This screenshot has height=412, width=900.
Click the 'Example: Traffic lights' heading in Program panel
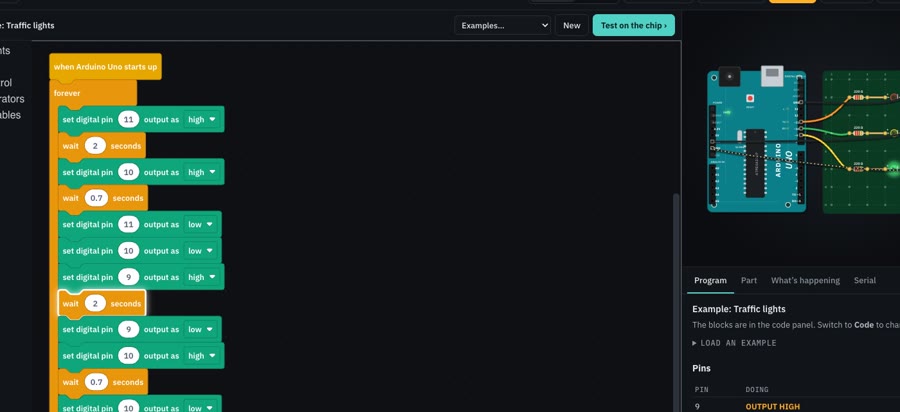(739, 309)
